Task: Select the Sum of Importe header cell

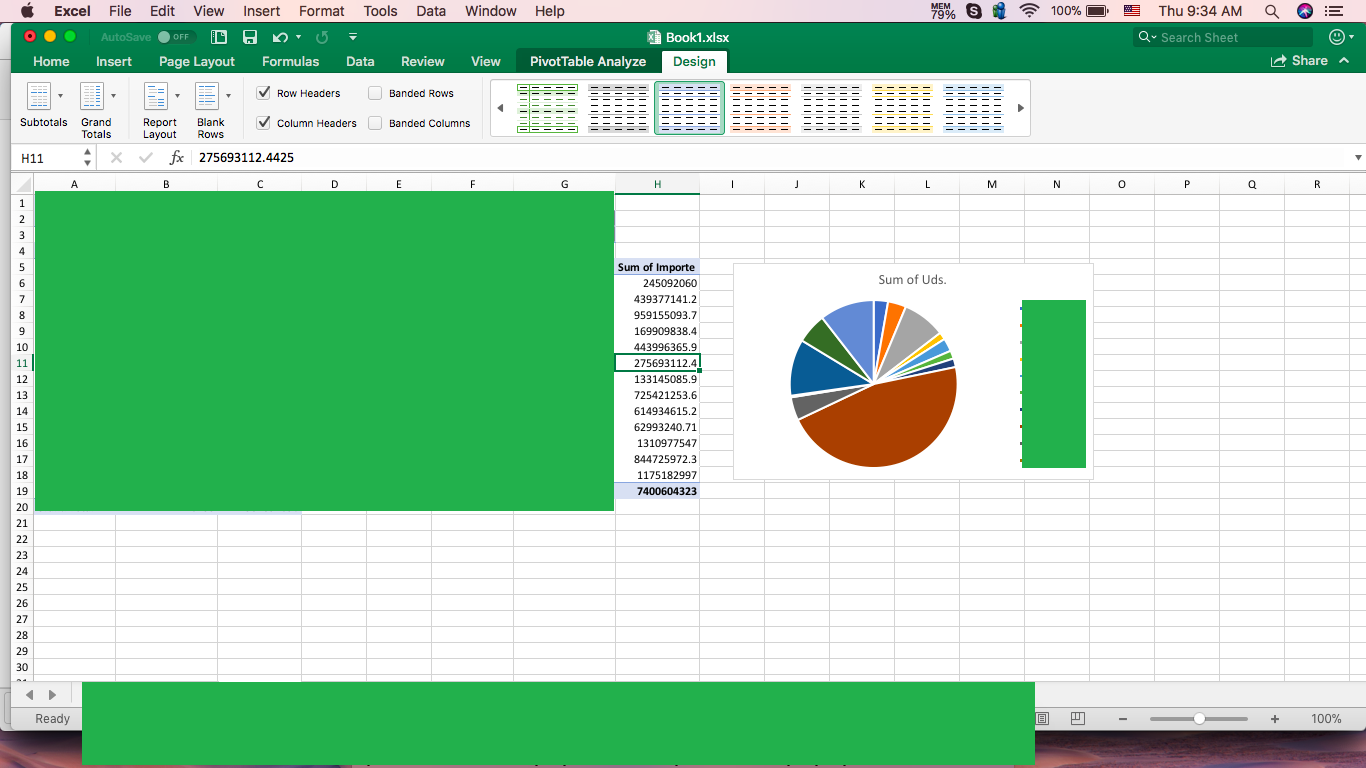Action: coord(657,267)
